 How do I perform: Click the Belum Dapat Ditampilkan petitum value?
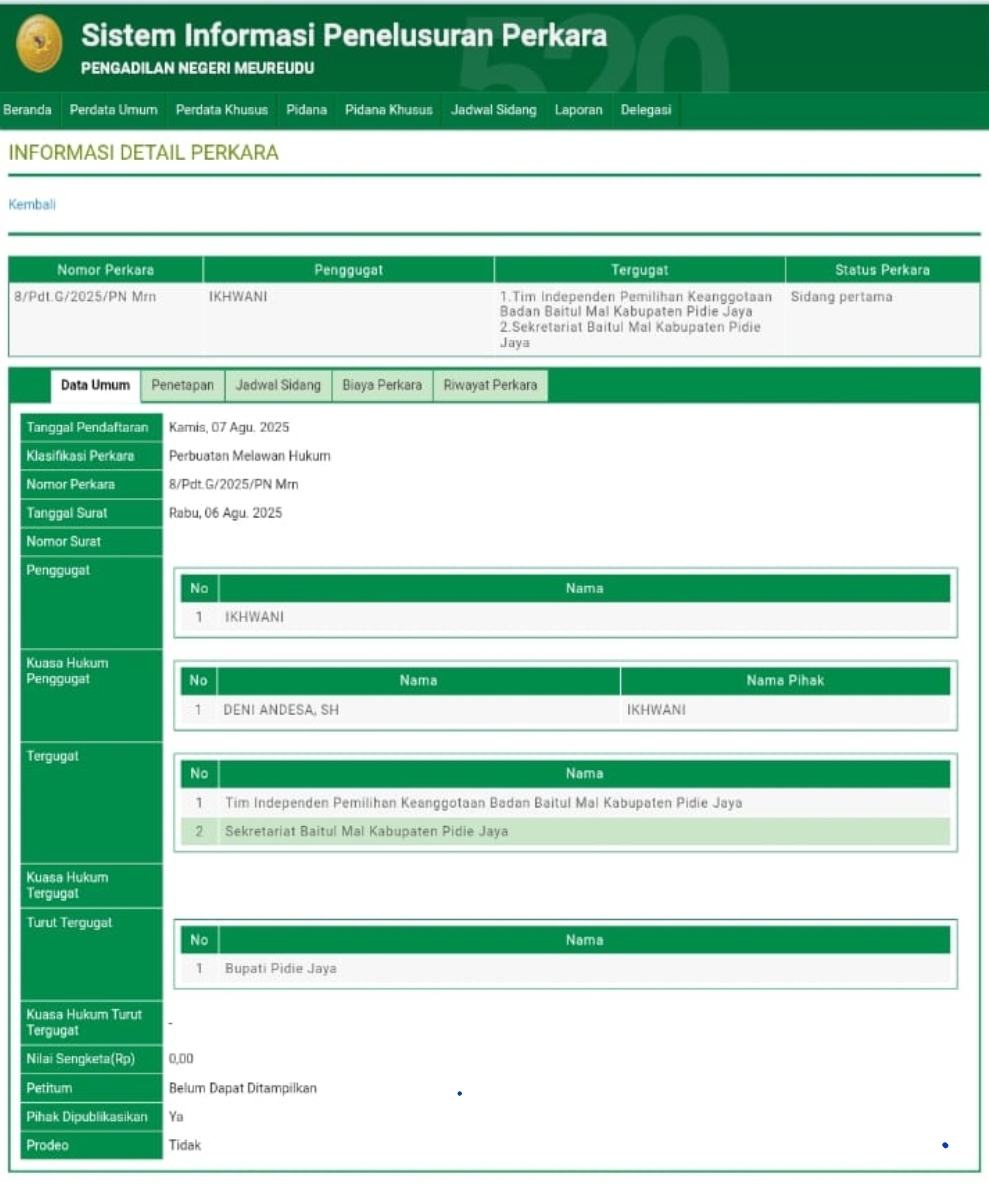click(x=243, y=1088)
